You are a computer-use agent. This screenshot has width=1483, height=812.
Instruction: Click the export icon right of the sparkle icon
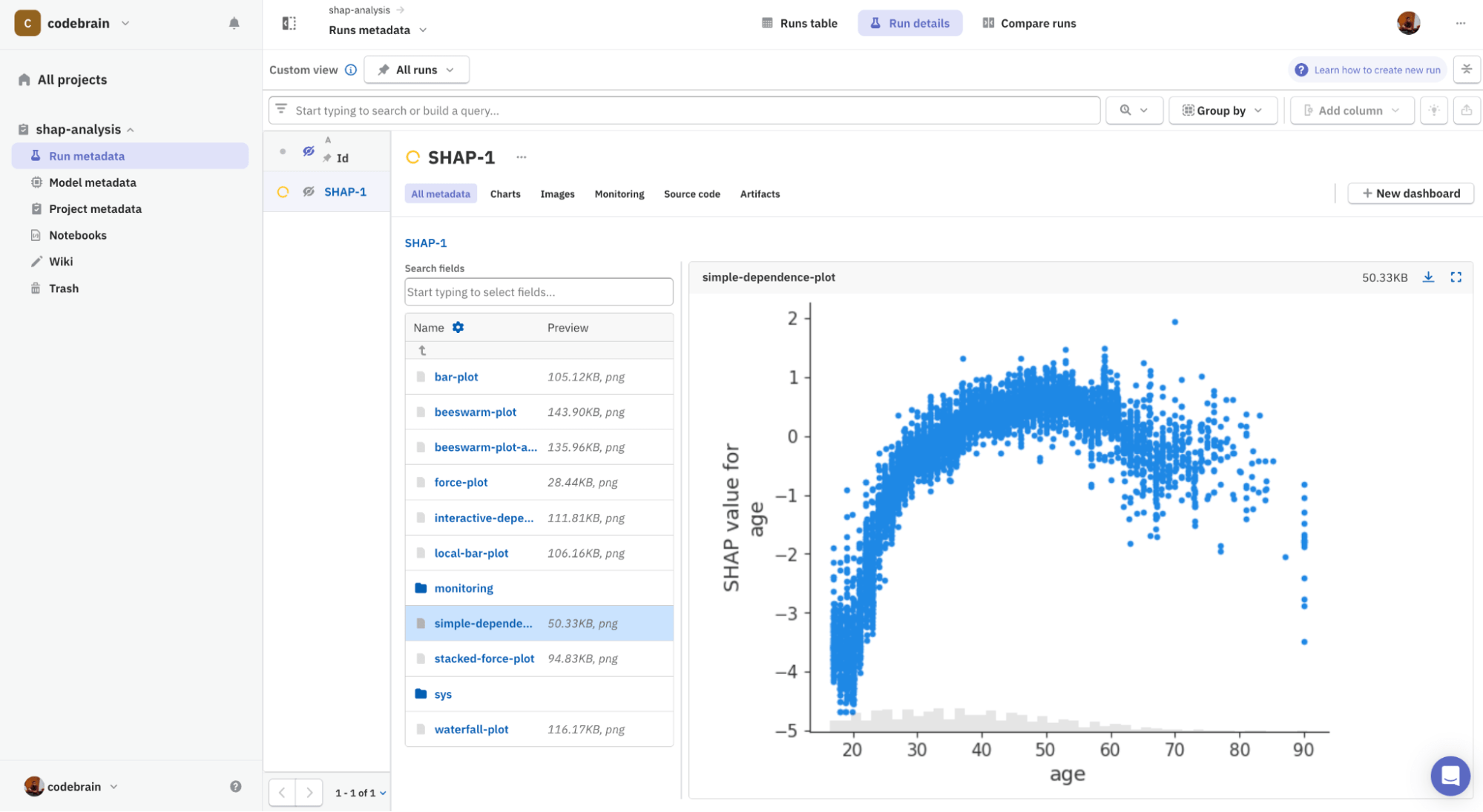tap(1467, 110)
